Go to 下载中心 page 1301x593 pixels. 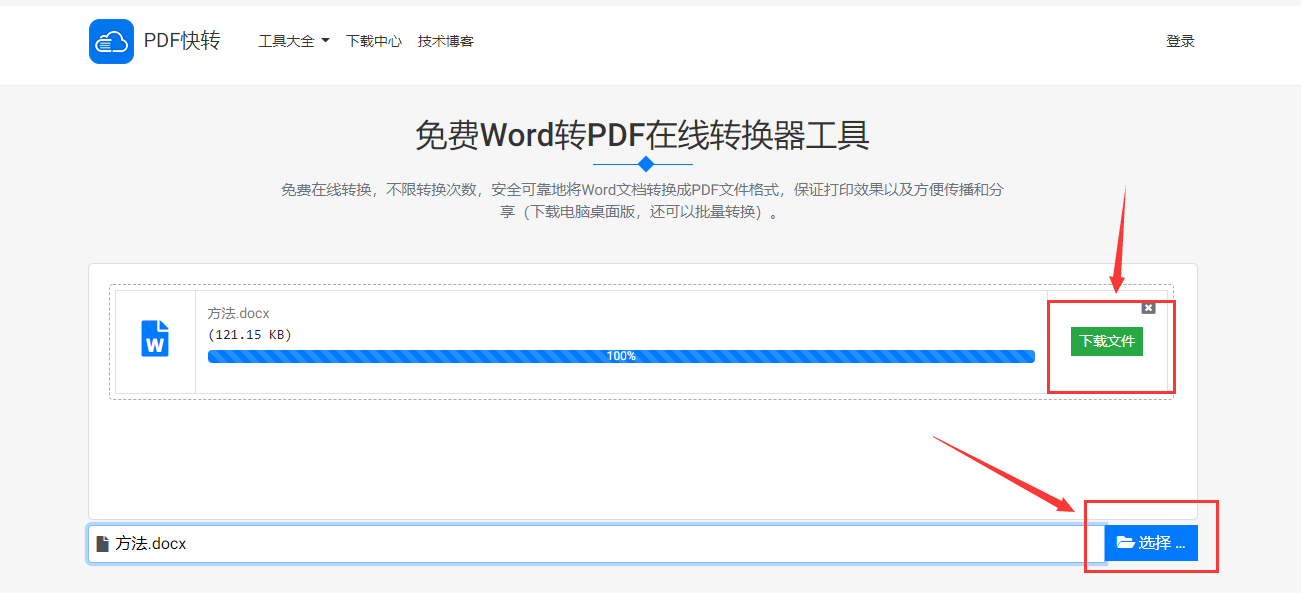374,41
